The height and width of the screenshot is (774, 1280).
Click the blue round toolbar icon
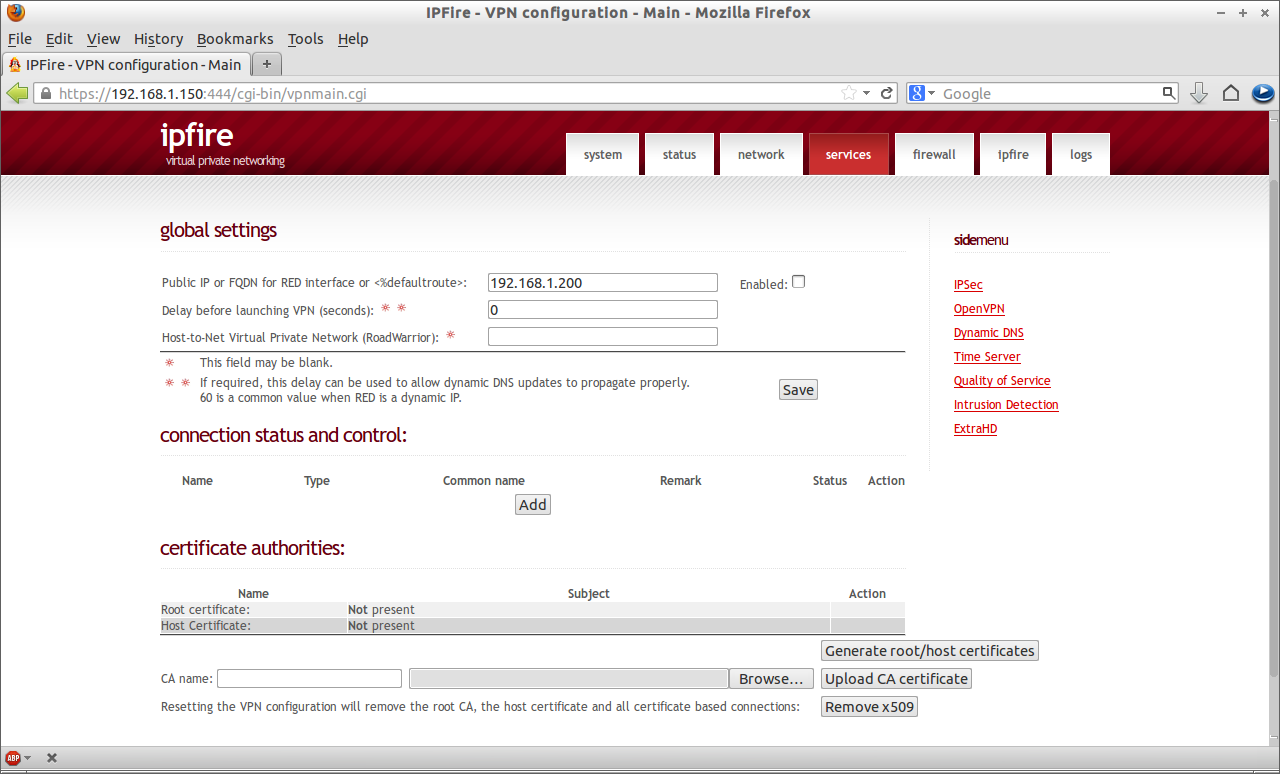pos(1263,93)
